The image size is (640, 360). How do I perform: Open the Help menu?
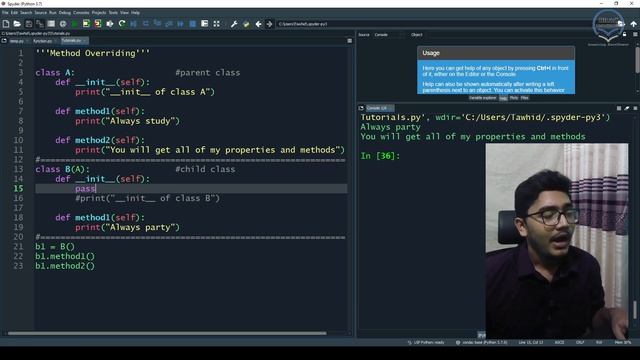tap(135, 13)
